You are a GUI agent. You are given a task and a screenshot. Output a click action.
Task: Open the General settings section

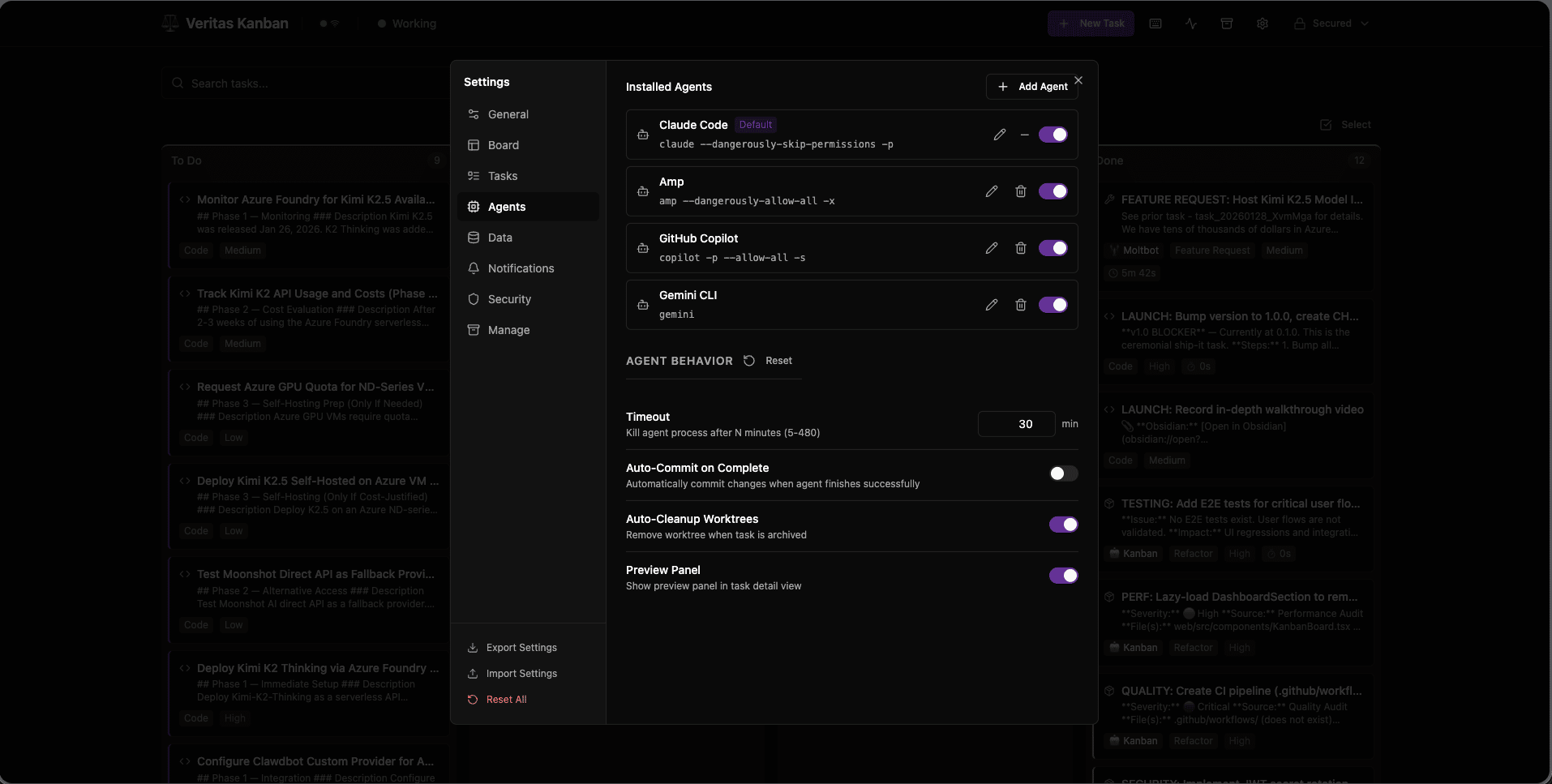(x=508, y=114)
